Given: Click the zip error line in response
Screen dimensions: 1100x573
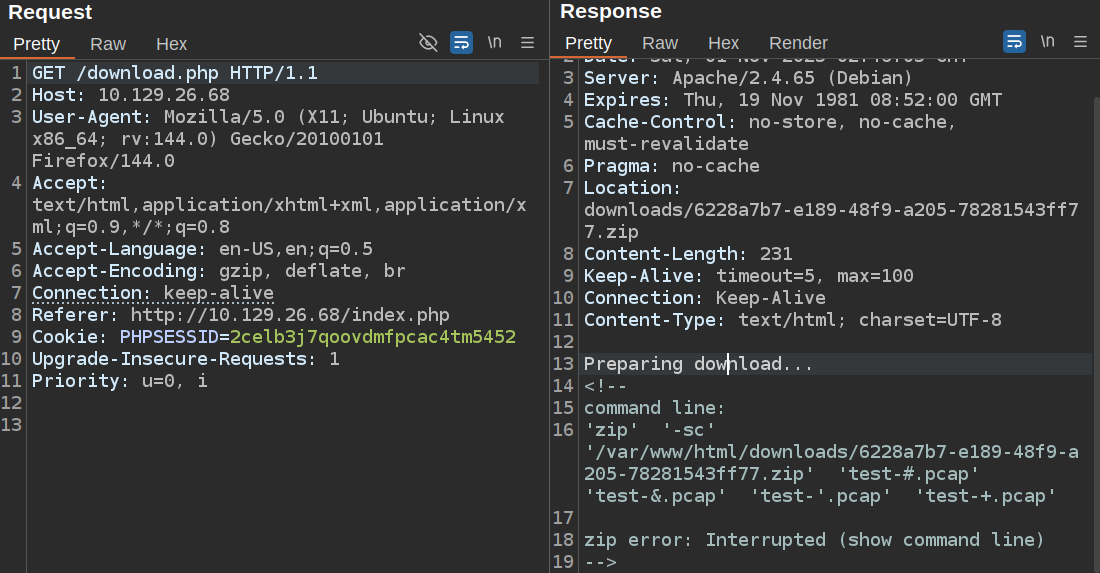Looking at the screenshot, I should pos(813,540).
